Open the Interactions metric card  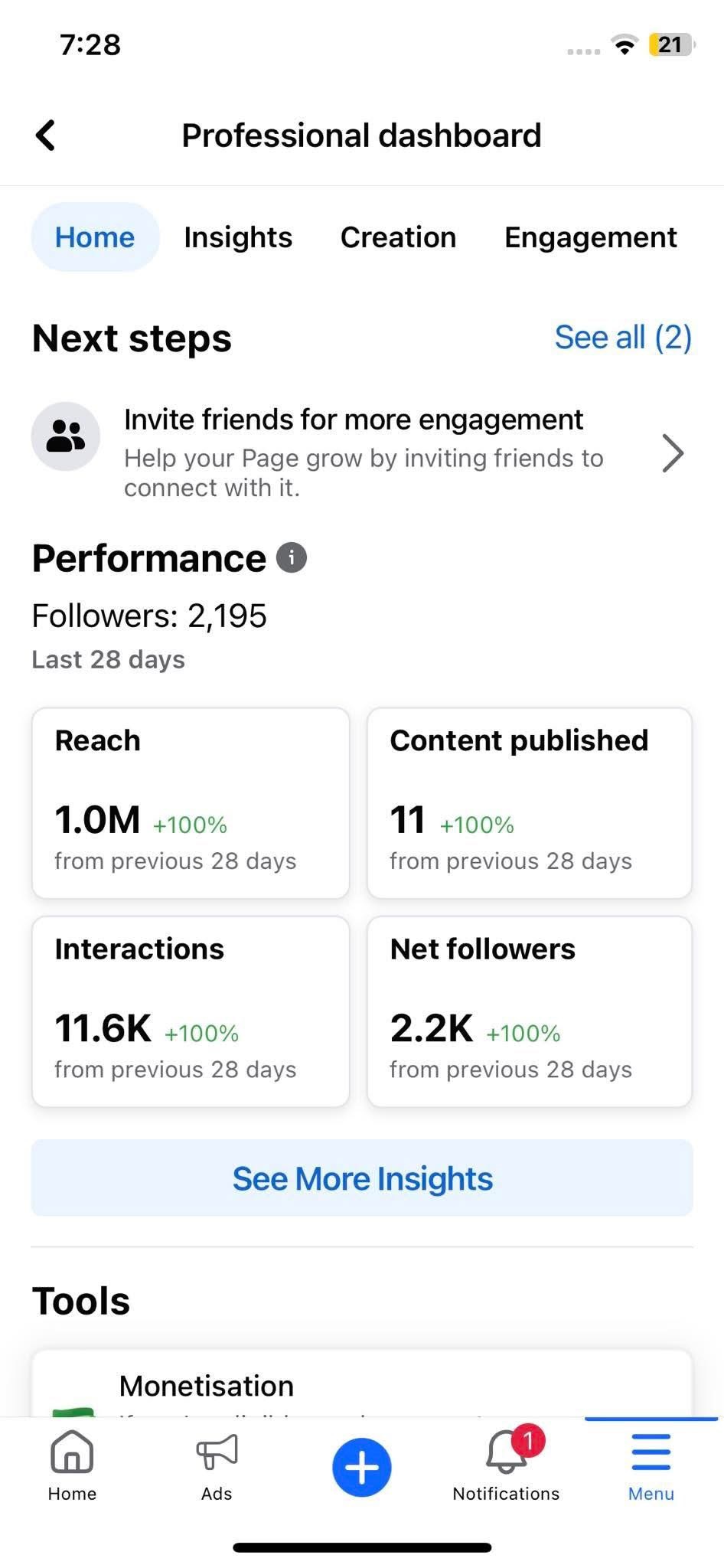point(191,1011)
